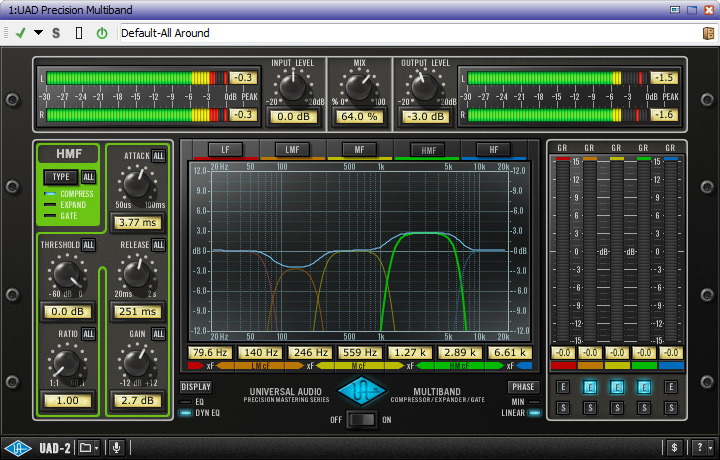Select the -3.0 dB output level field
720x460 pixels.
coord(426,117)
